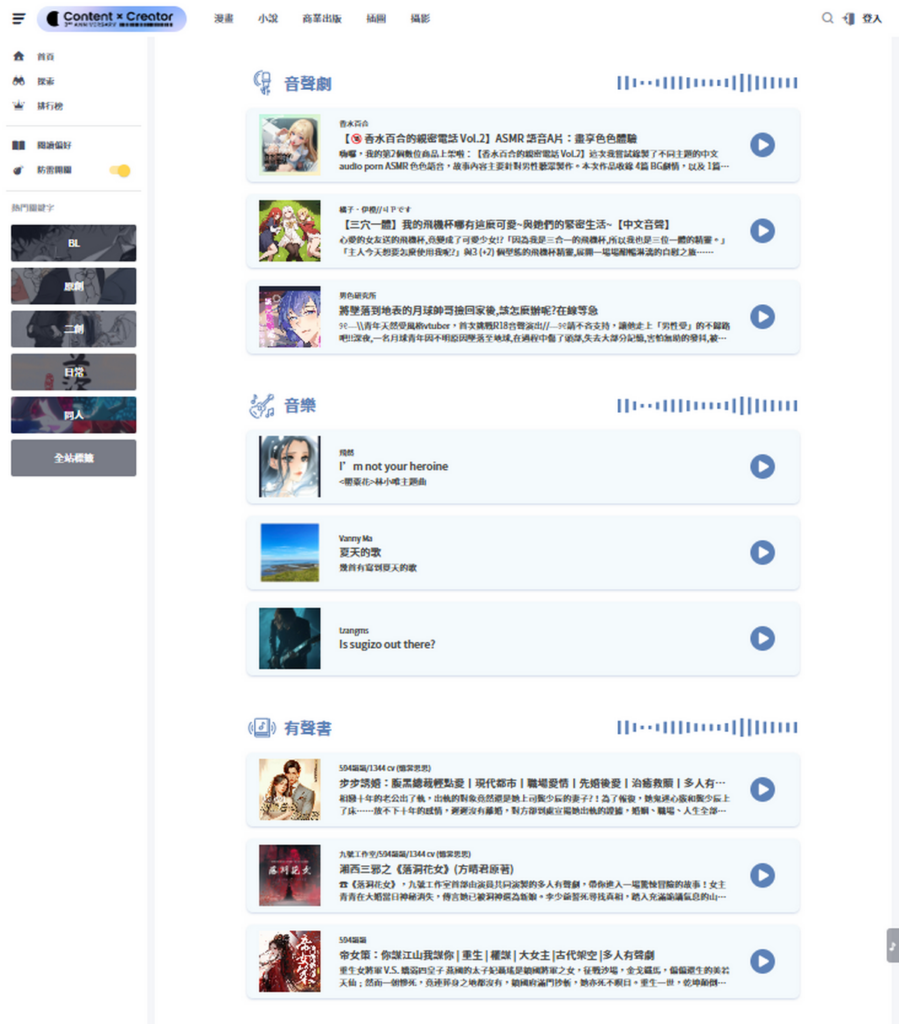The width and height of the screenshot is (899, 1024).
Task: Open the 有聲書 section heading
Action: point(308,728)
